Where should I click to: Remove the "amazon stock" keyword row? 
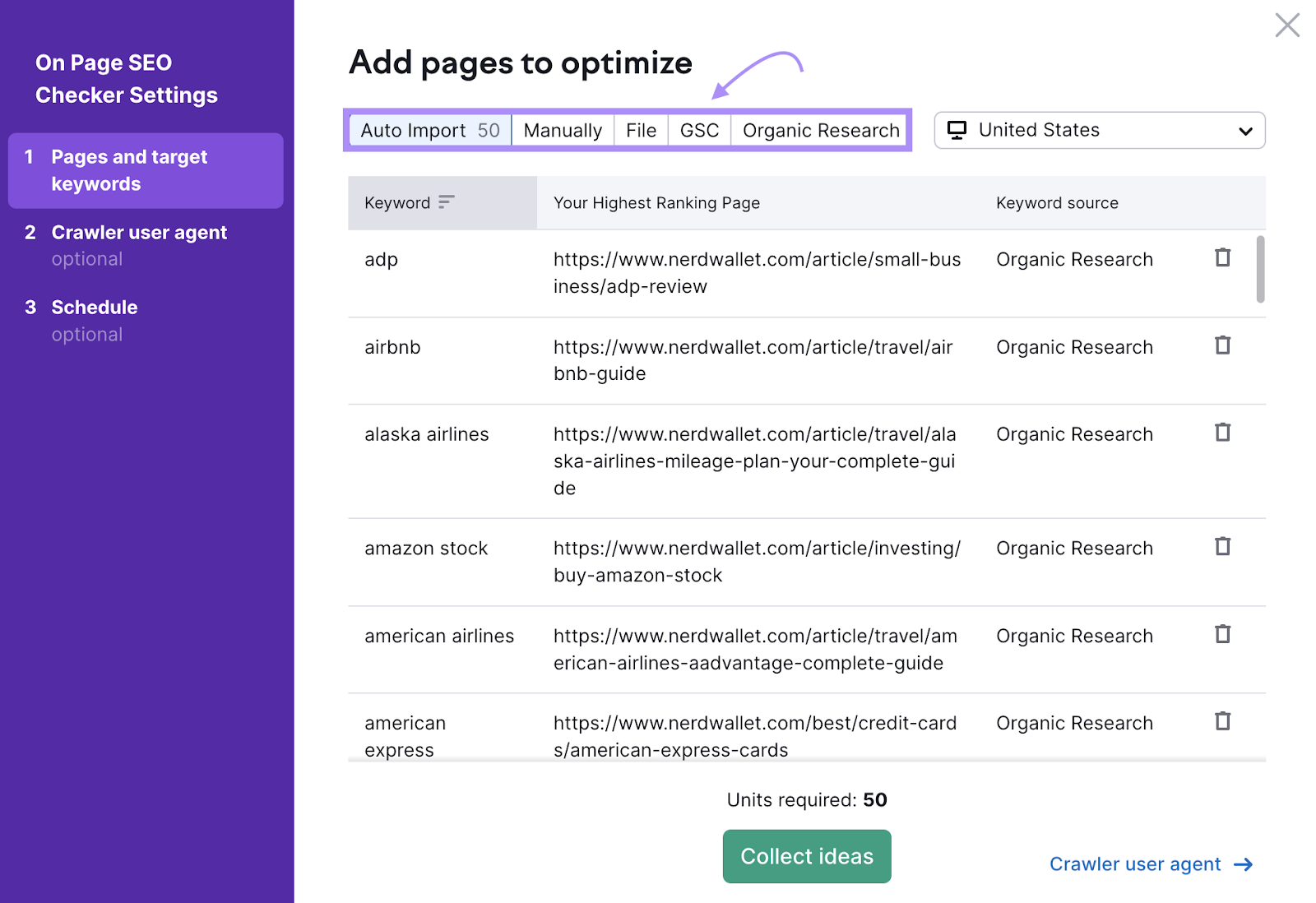(1223, 545)
